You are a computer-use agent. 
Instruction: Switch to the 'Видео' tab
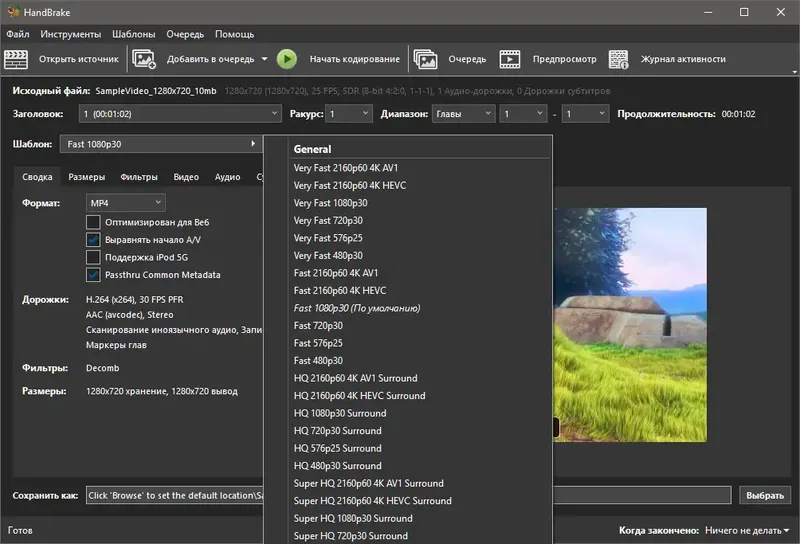coord(186,177)
